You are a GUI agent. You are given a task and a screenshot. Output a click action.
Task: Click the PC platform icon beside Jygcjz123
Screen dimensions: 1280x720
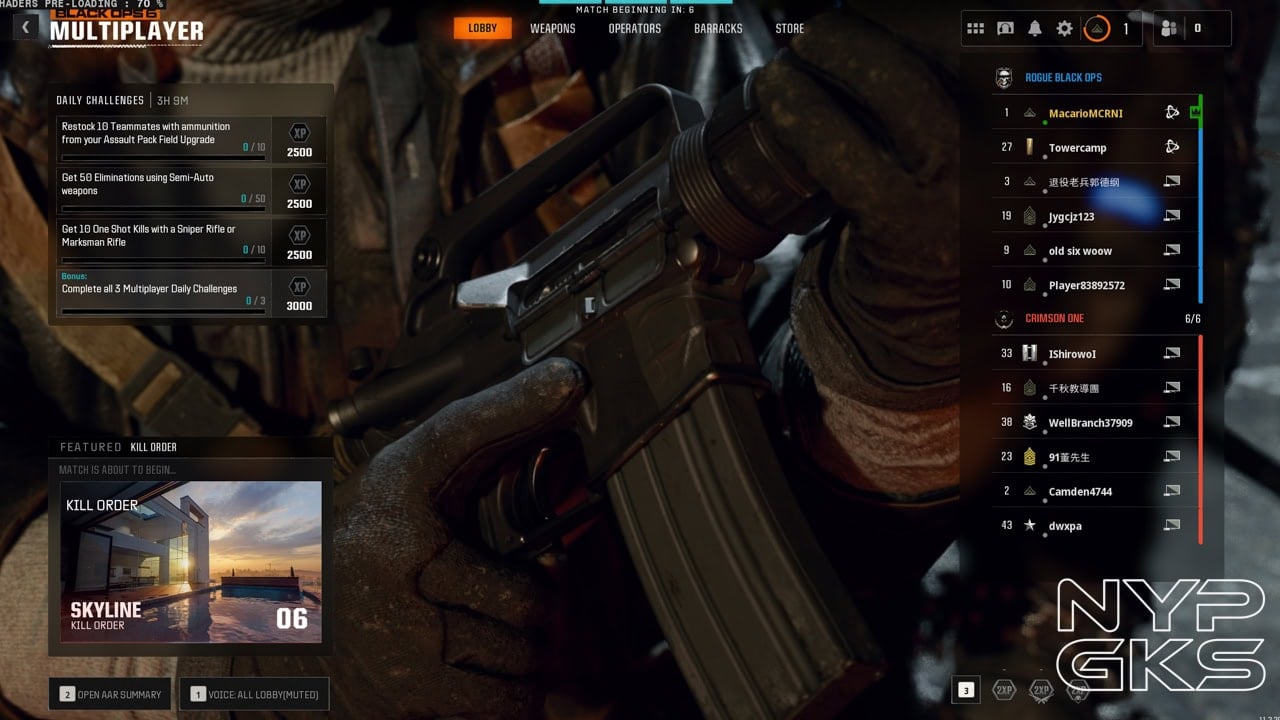pyautogui.click(x=1172, y=216)
